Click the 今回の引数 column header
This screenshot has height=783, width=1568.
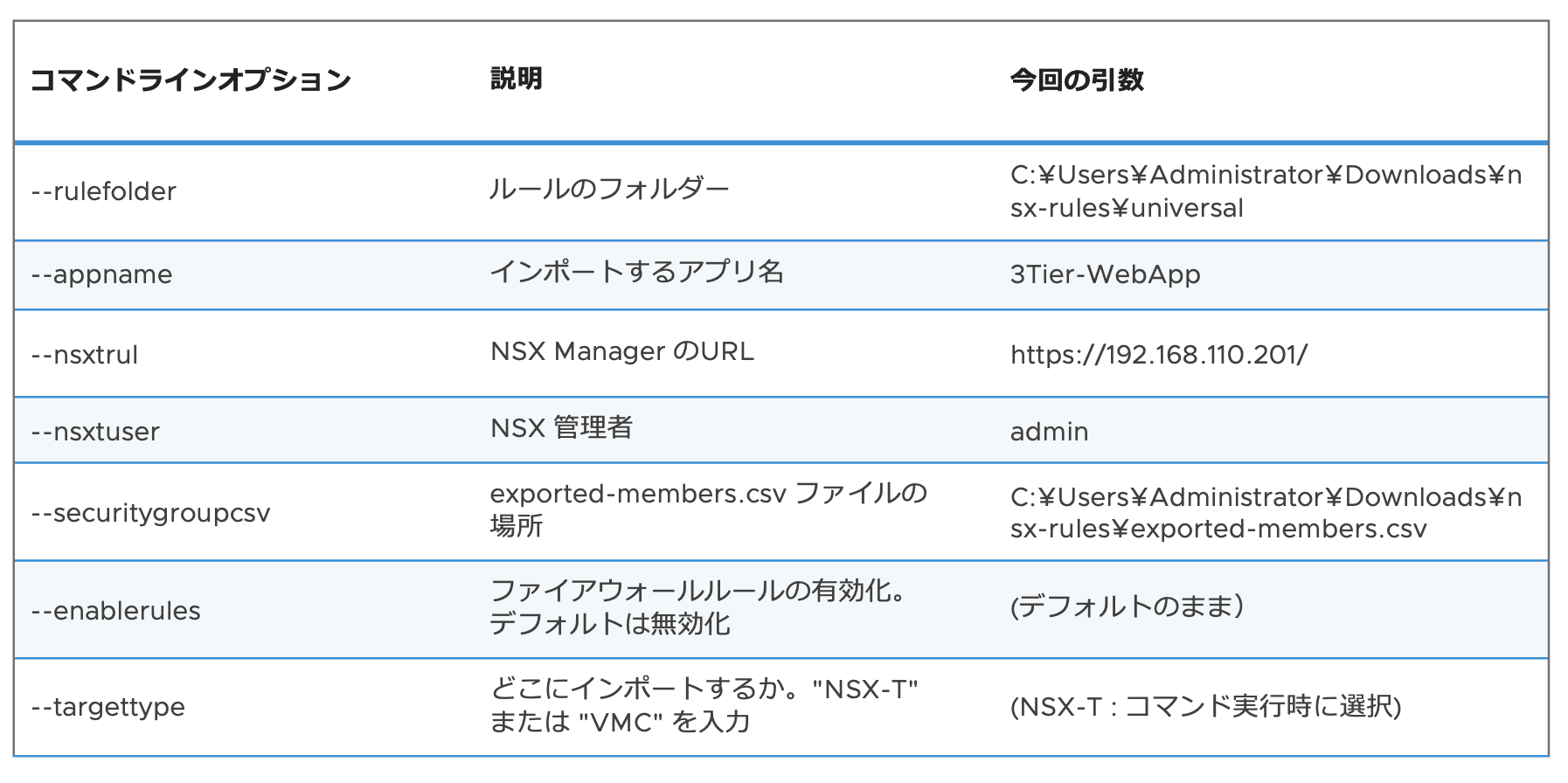pyautogui.click(x=1077, y=80)
